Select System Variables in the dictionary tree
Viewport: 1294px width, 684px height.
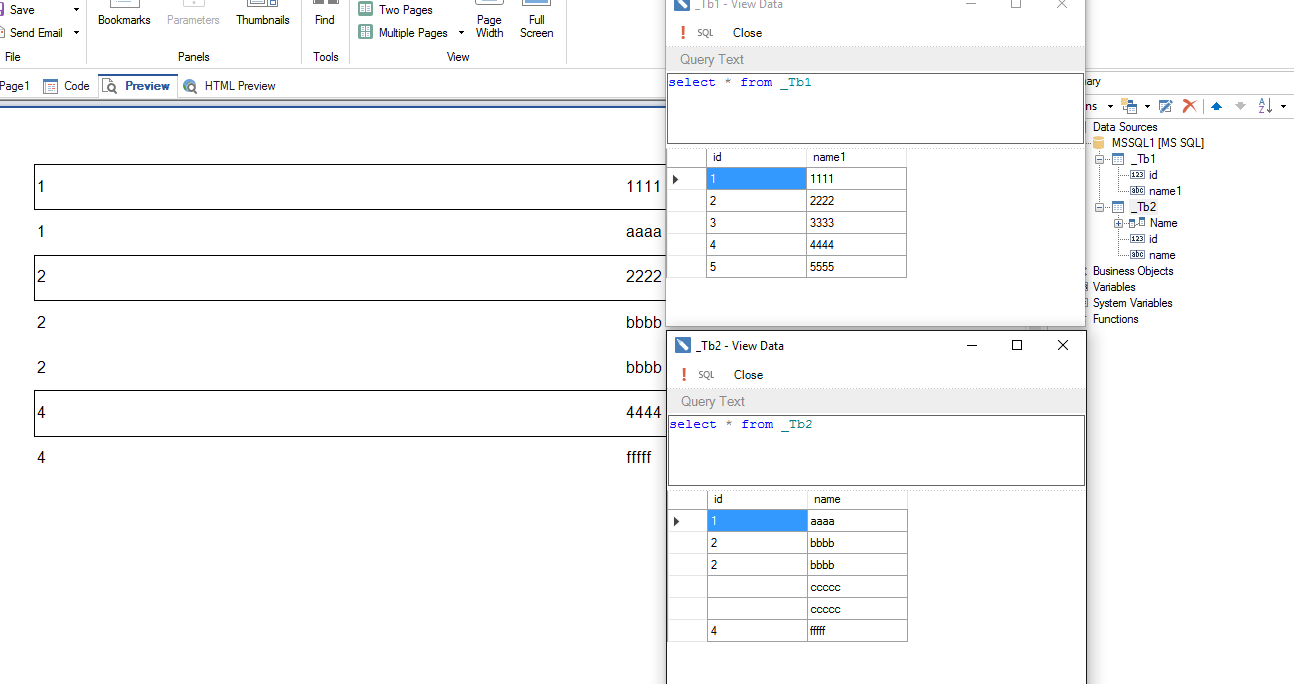click(1132, 303)
